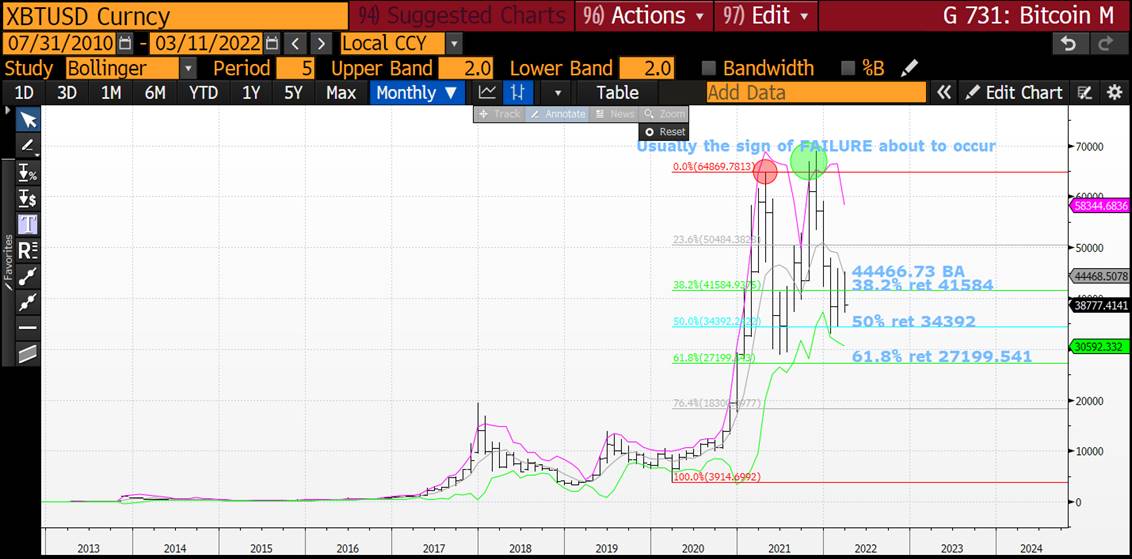Select the pencil draw tool in sidebar
1132x559 pixels.
28,146
